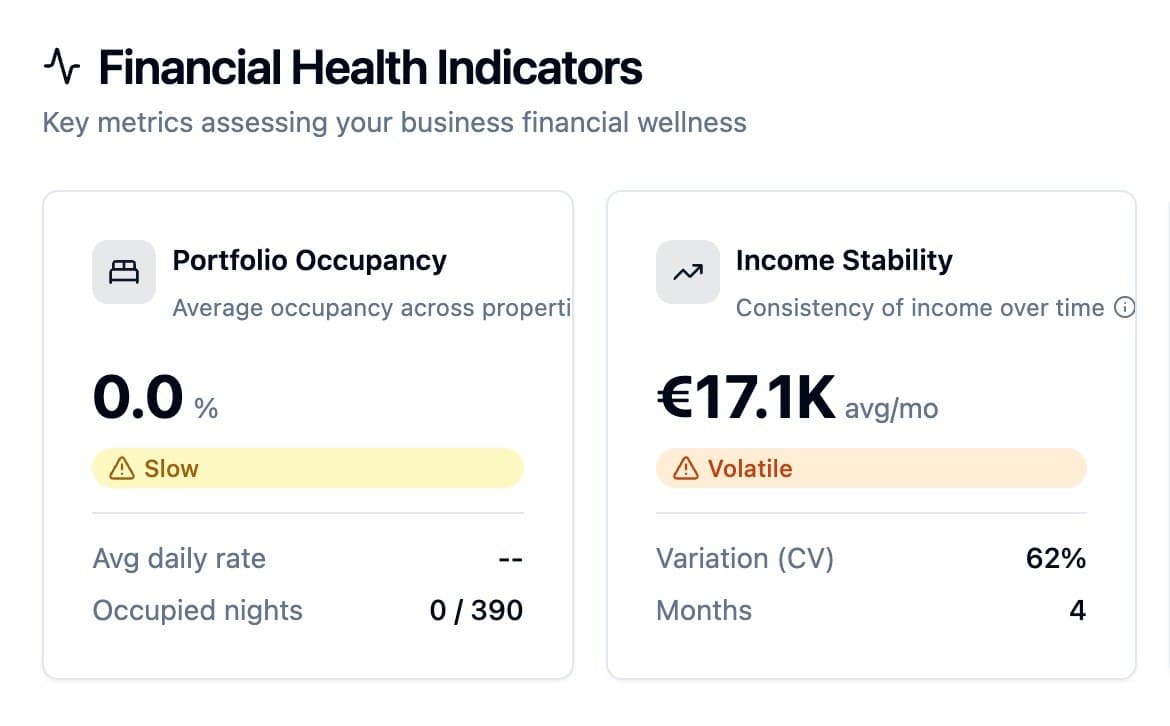Click the Average occupancy across properties subtitle
The width and height of the screenshot is (1170, 726).
point(370,308)
